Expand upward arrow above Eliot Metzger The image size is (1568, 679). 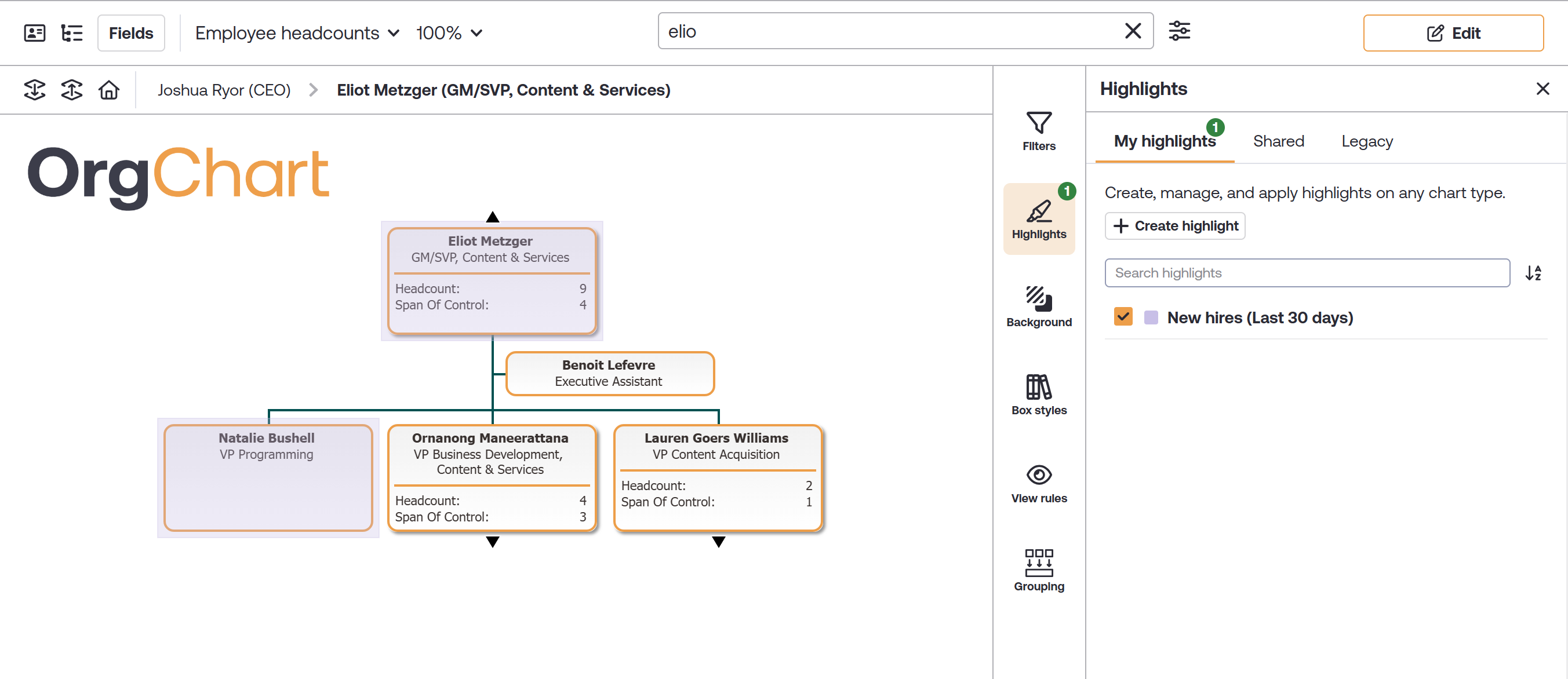tap(493, 217)
